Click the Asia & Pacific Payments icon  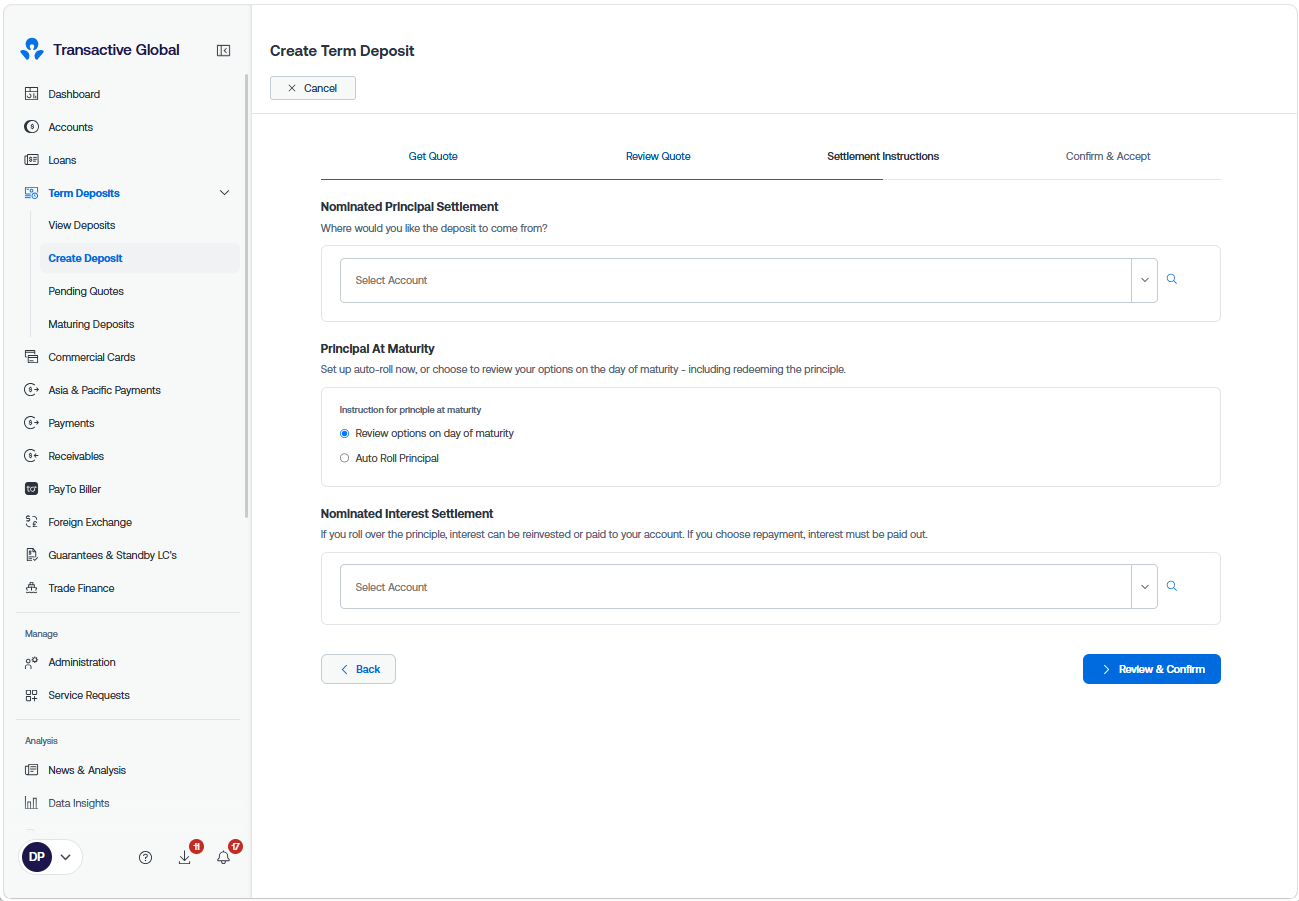[31, 390]
